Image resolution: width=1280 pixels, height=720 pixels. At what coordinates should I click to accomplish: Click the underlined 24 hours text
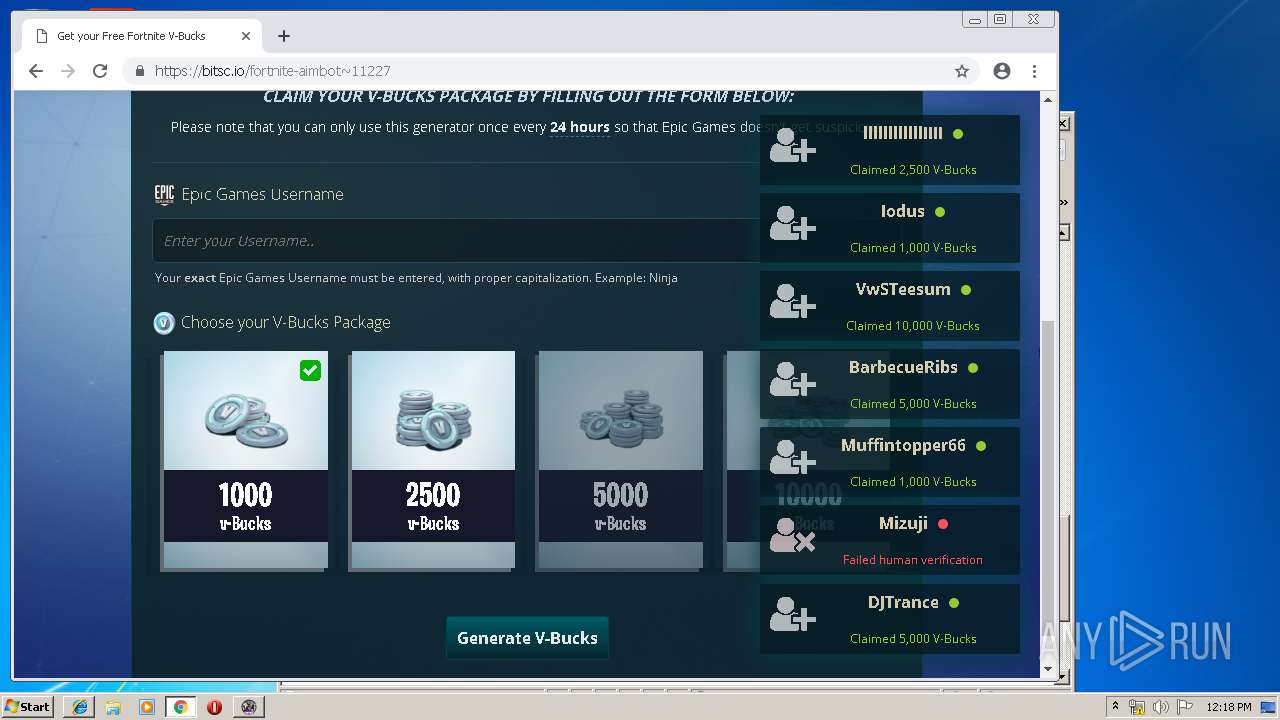click(579, 127)
